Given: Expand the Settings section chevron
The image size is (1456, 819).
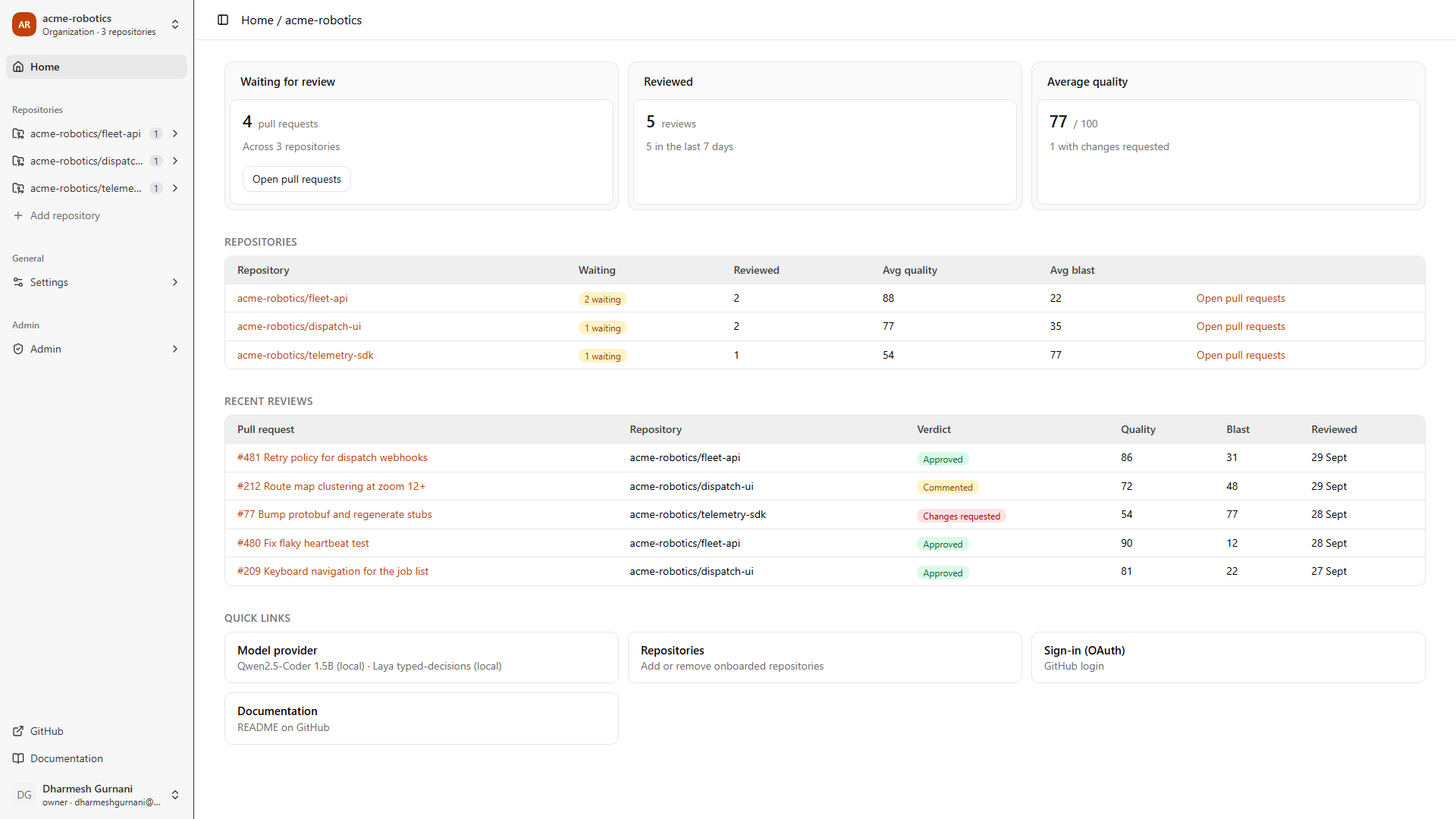Looking at the screenshot, I should (175, 282).
